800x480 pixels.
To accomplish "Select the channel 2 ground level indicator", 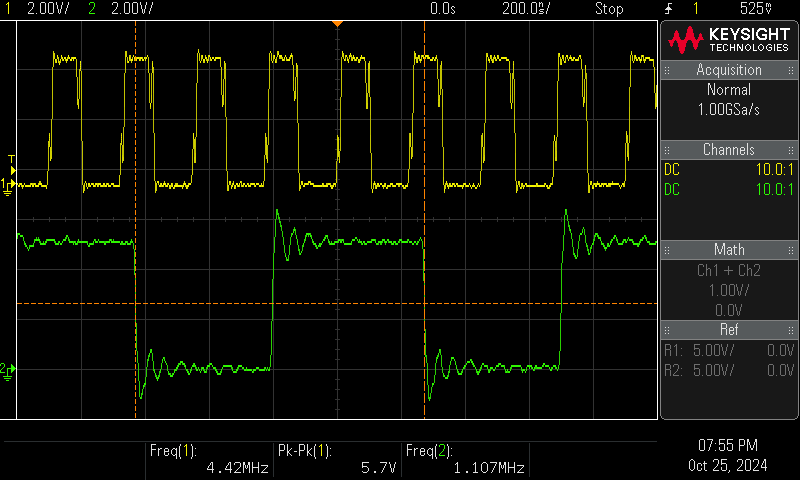I will tap(8, 371).
